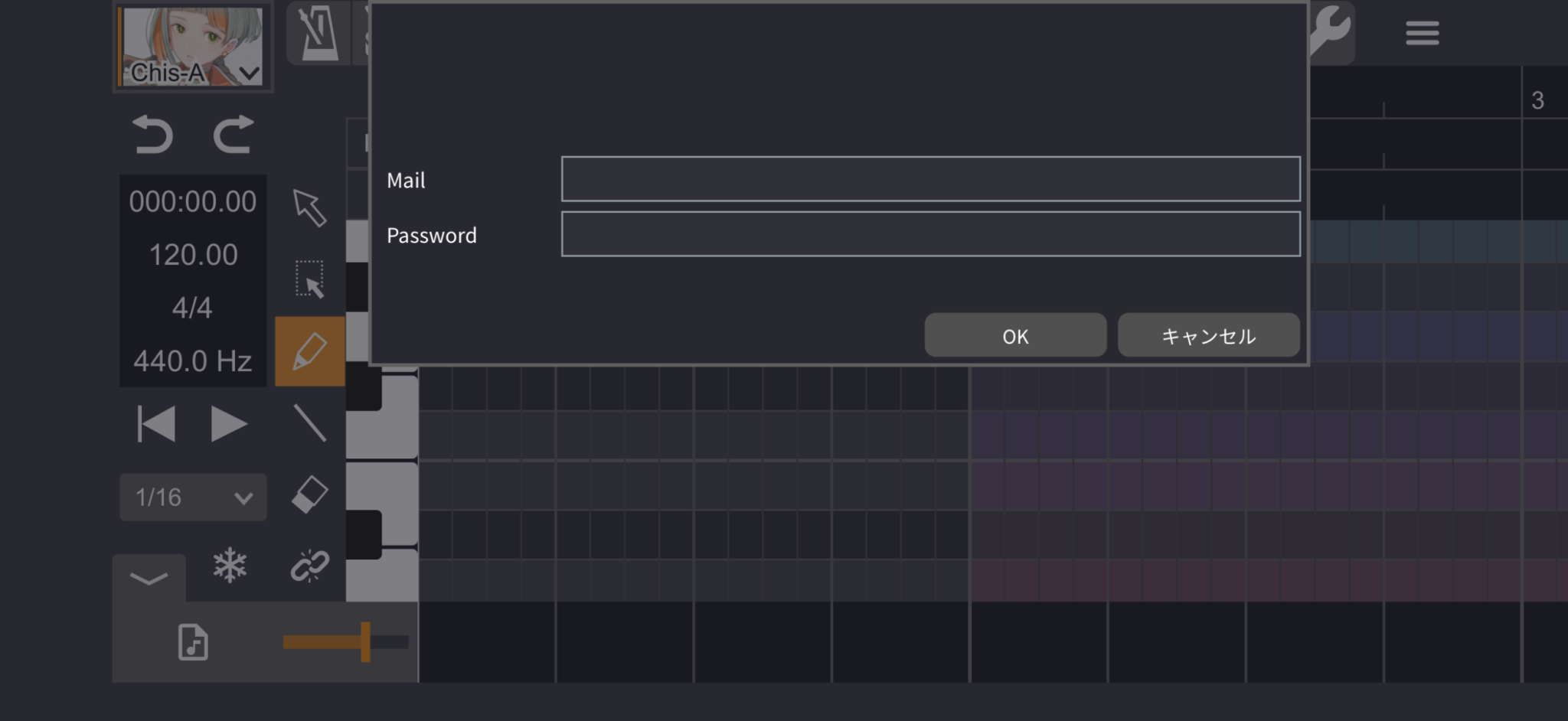
Task: Open the 1/16 note length dropdown
Action: (192, 497)
